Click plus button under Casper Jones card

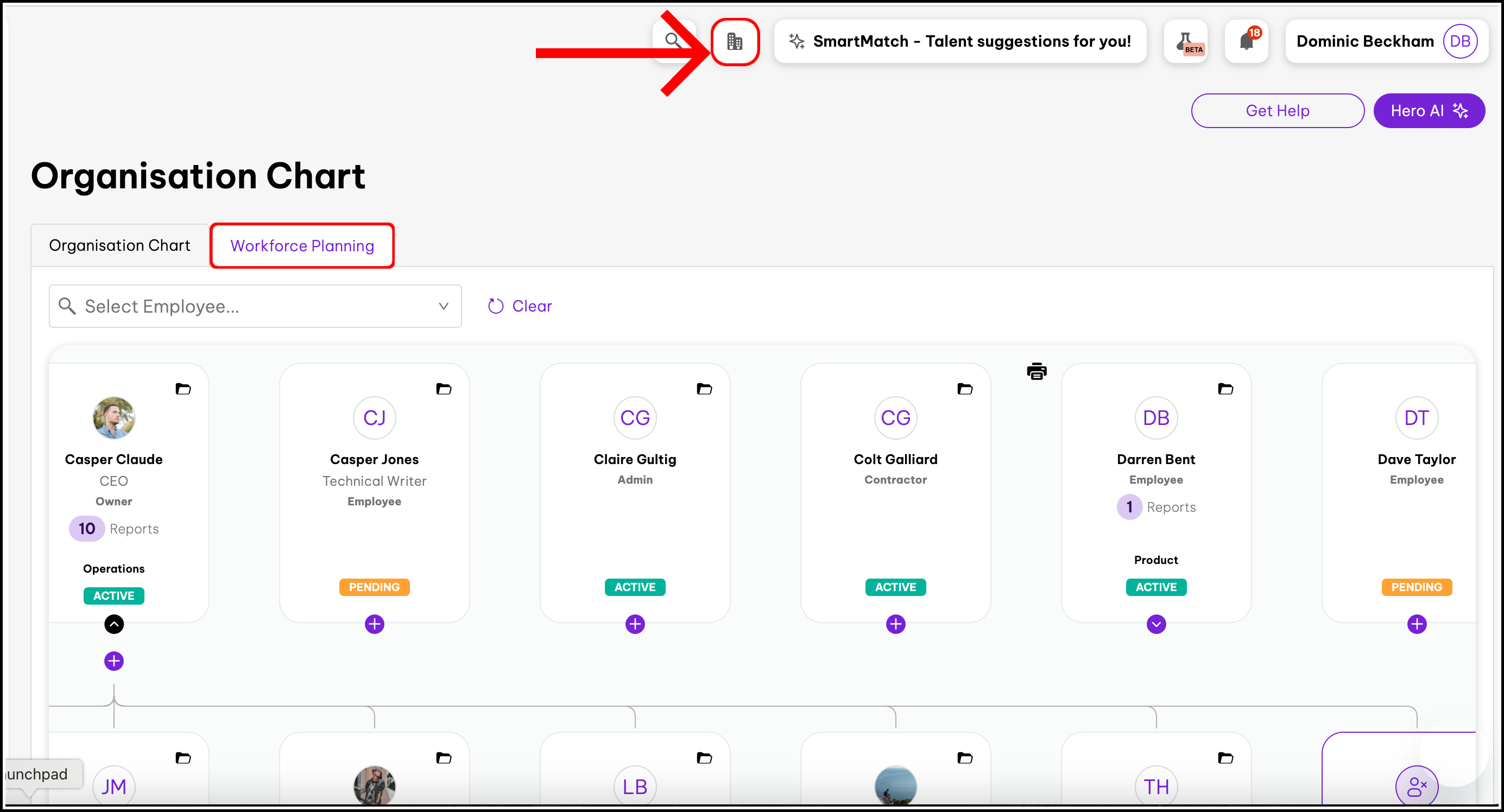[x=374, y=624]
